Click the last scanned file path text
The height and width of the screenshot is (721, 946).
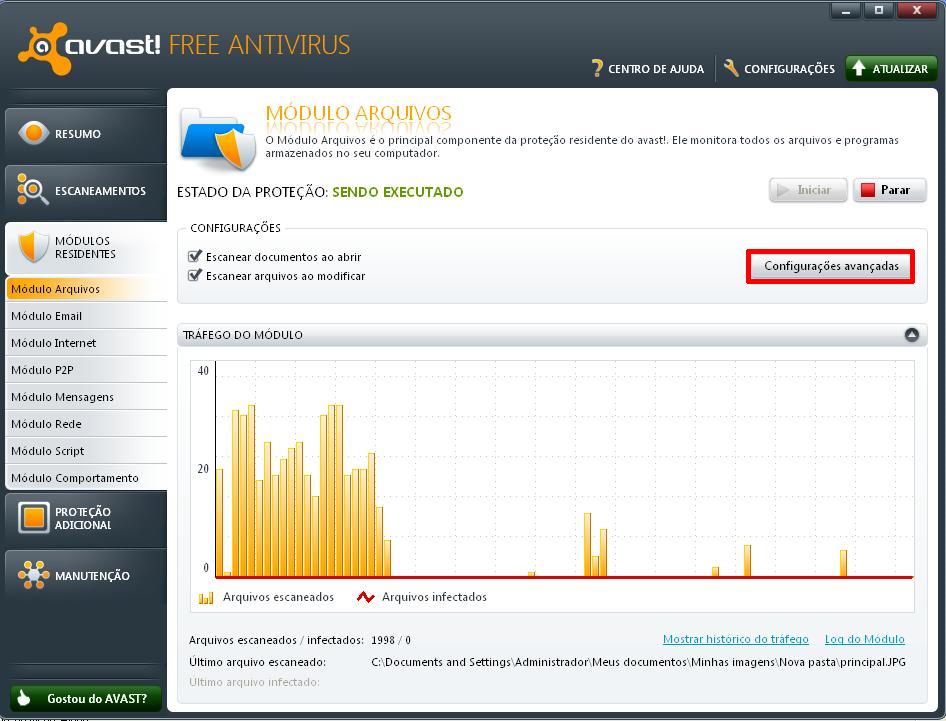coord(638,662)
